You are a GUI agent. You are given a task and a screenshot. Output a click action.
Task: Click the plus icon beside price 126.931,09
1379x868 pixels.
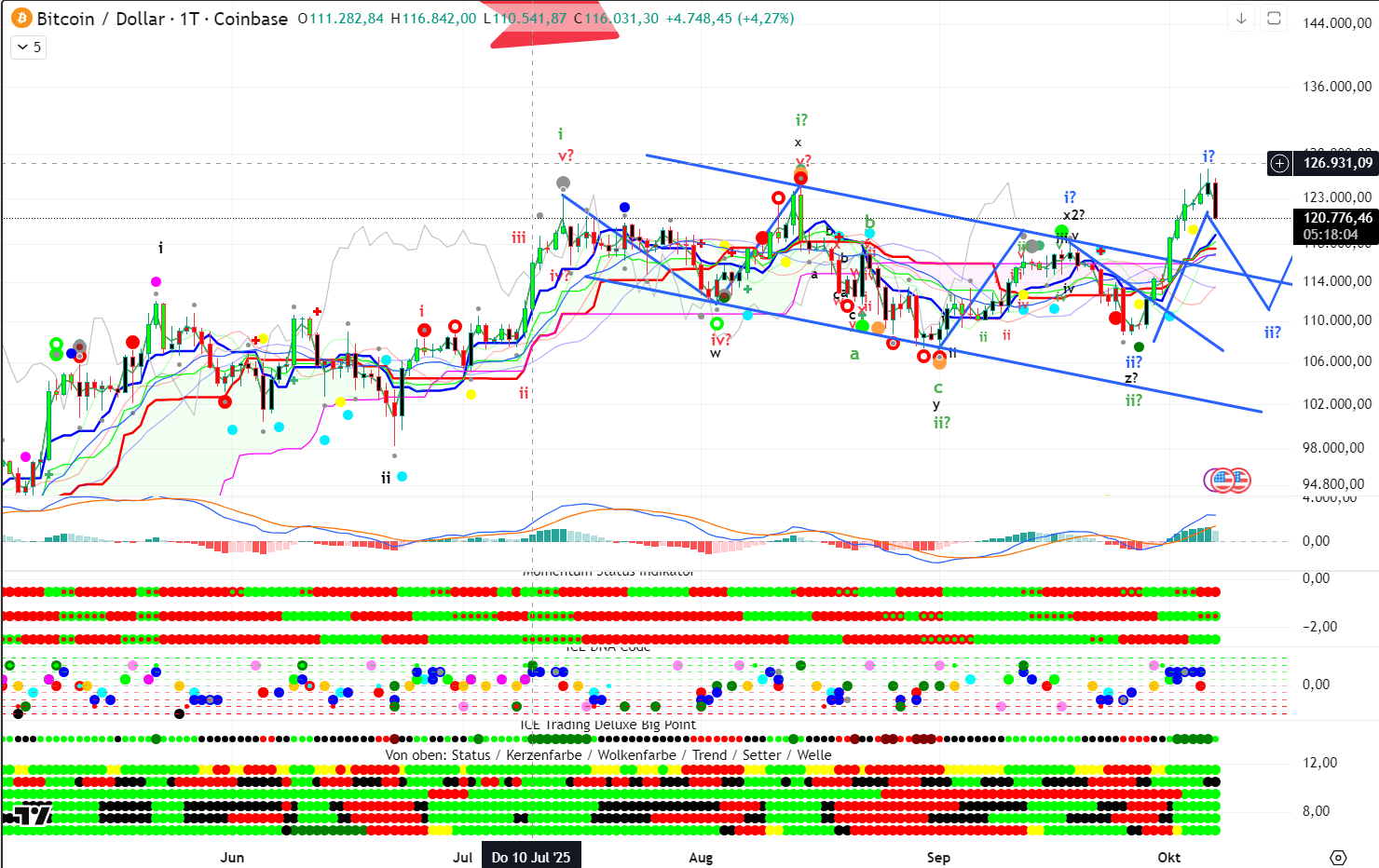tap(1280, 164)
